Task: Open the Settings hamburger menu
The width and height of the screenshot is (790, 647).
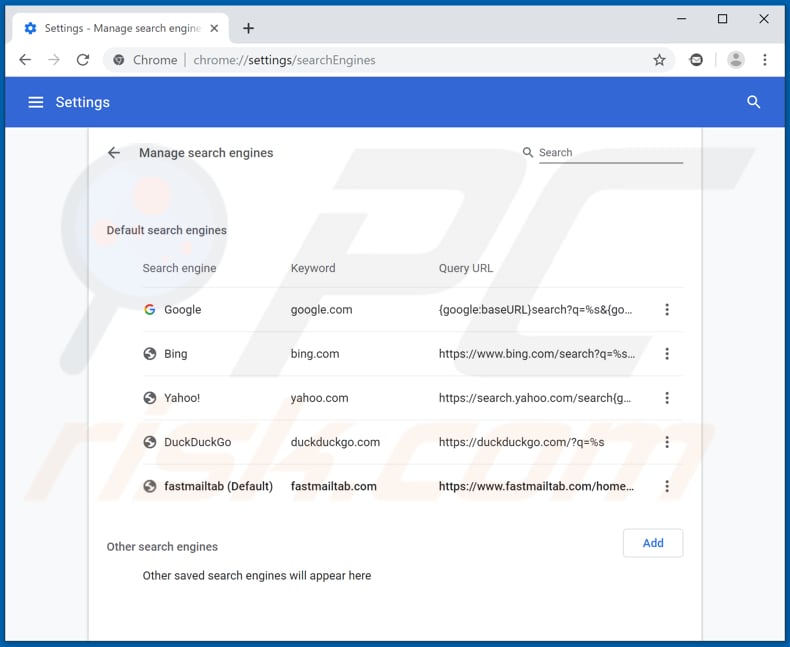Action: pos(35,102)
